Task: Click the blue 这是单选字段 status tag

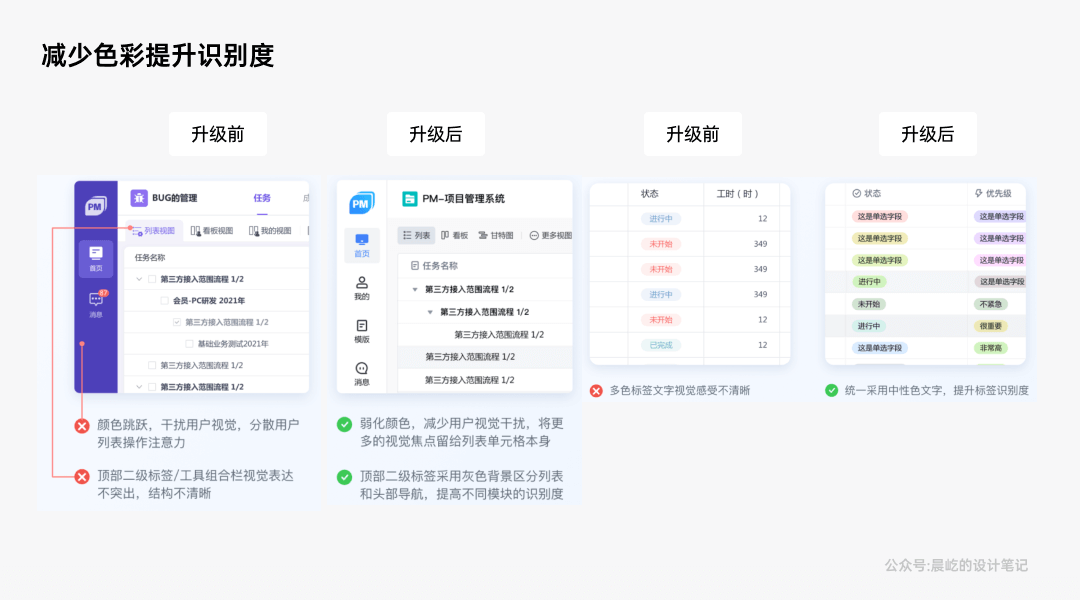Action: click(x=880, y=348)
